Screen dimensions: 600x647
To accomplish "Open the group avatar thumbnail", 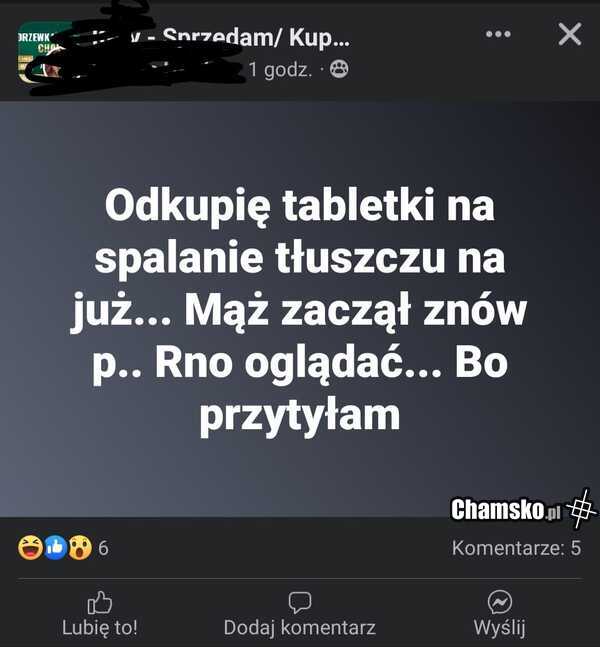I will pos(38,52).
